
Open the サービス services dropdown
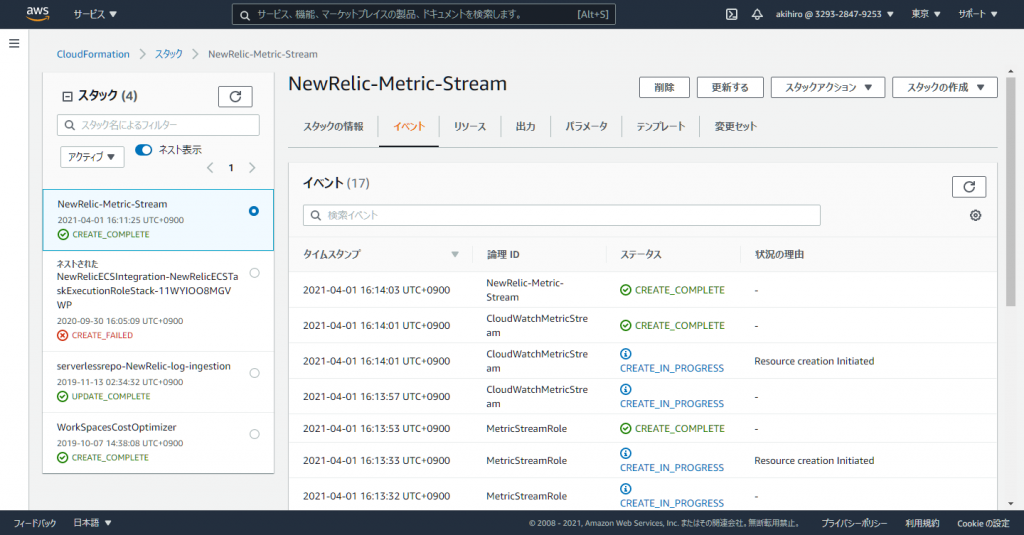point(95,14)
